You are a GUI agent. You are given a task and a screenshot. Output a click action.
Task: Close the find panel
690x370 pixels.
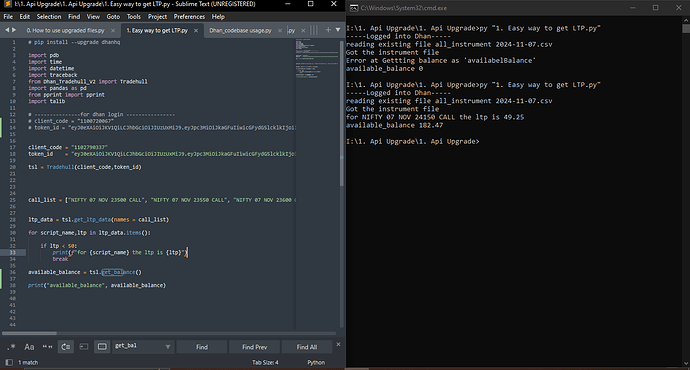pyautogui.click(x=338, y=344)
